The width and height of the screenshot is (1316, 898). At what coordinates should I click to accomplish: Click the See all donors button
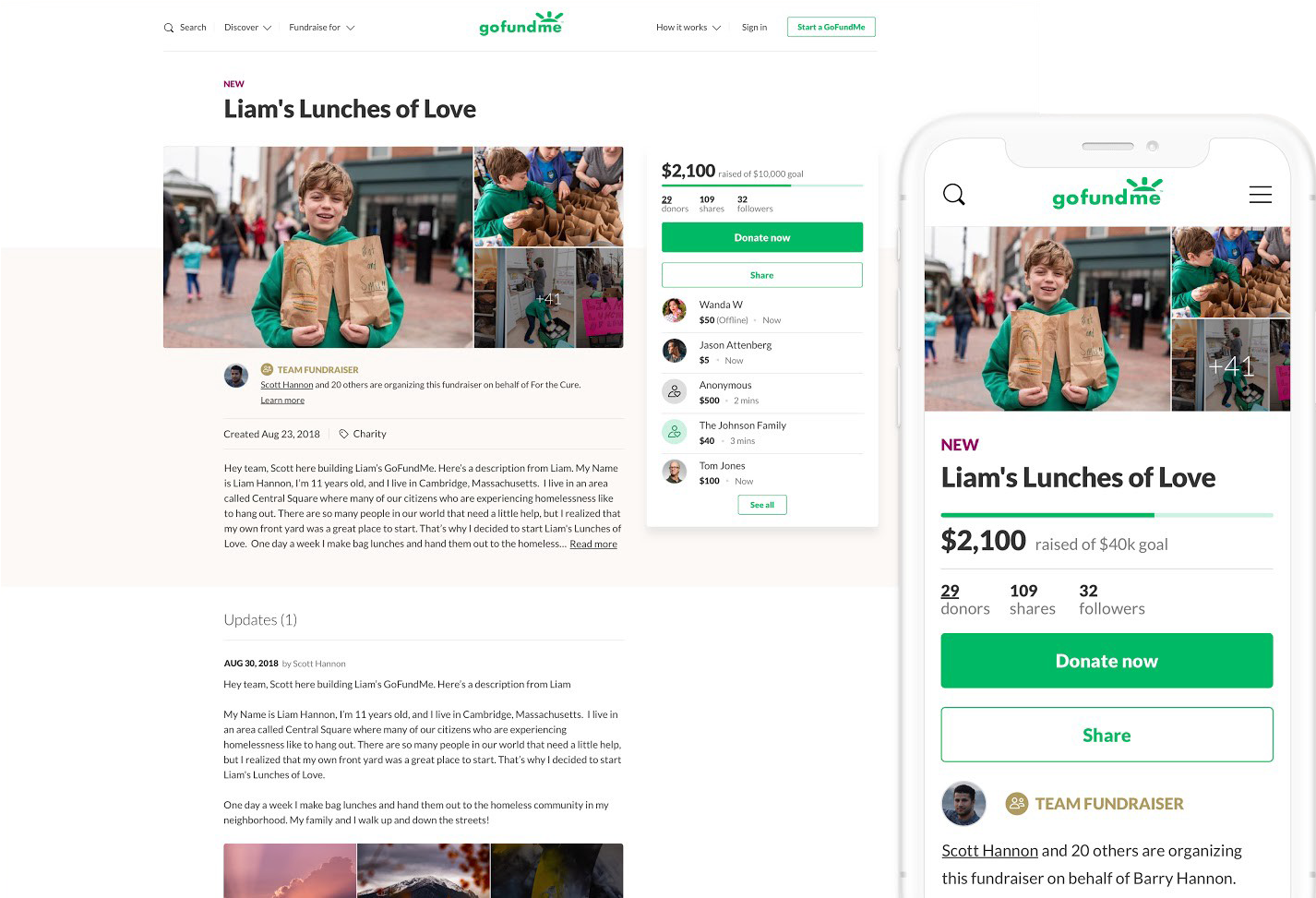click(x=762, y=505)
